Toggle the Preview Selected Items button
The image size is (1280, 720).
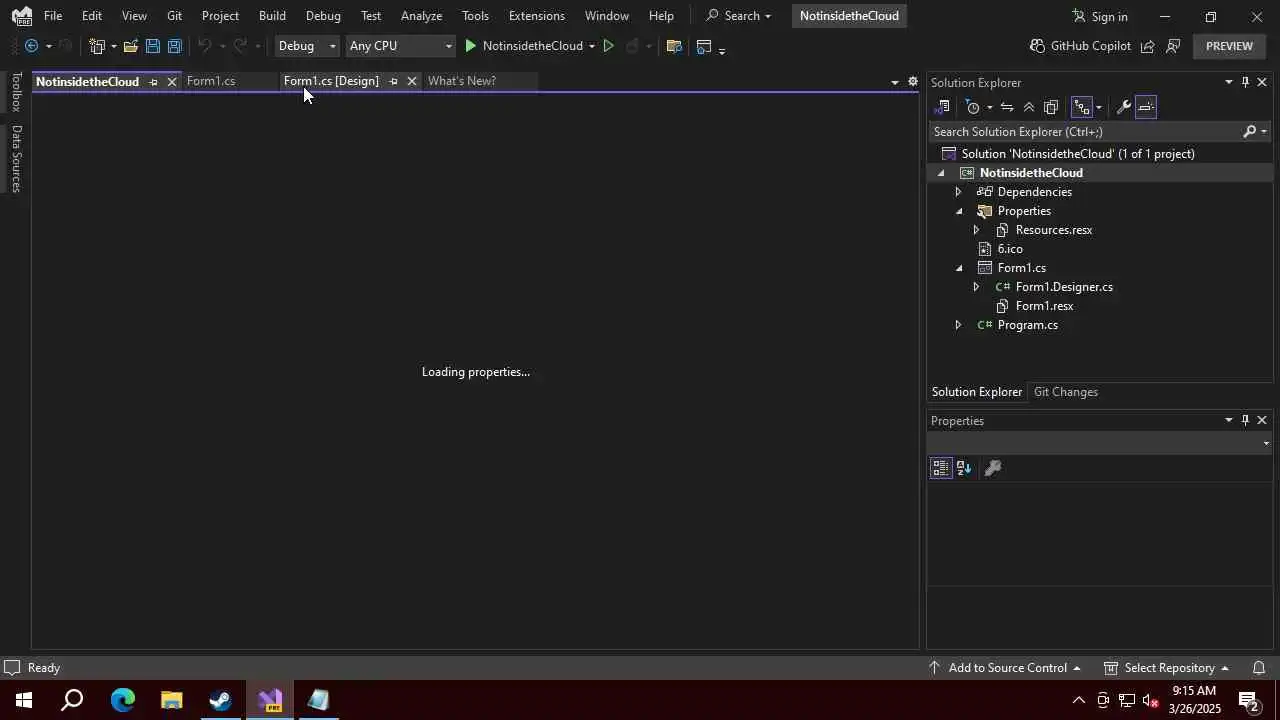[1146, 107]
